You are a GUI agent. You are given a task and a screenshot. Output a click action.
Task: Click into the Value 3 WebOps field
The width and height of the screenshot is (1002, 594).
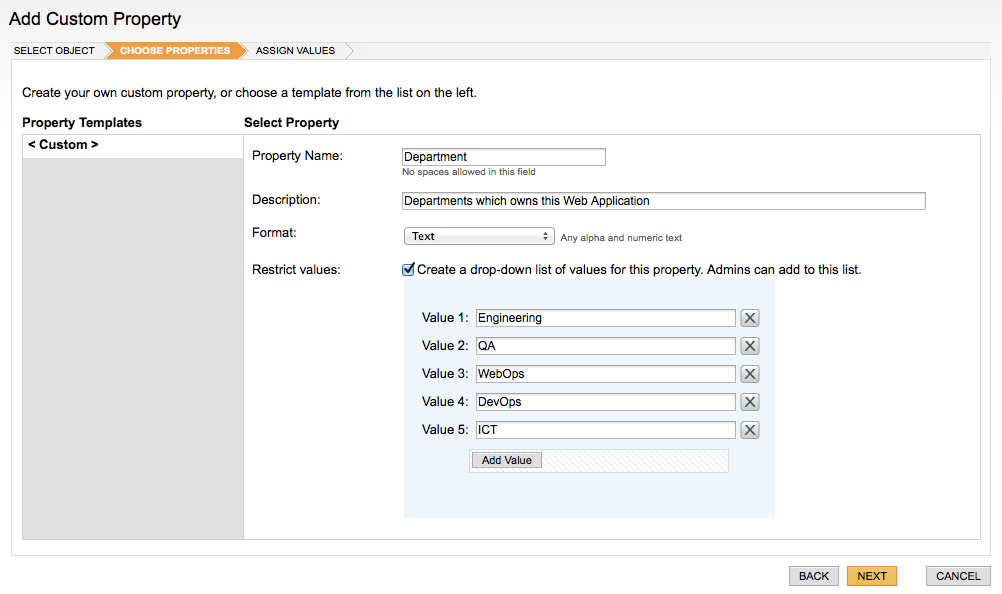[606, 374]
